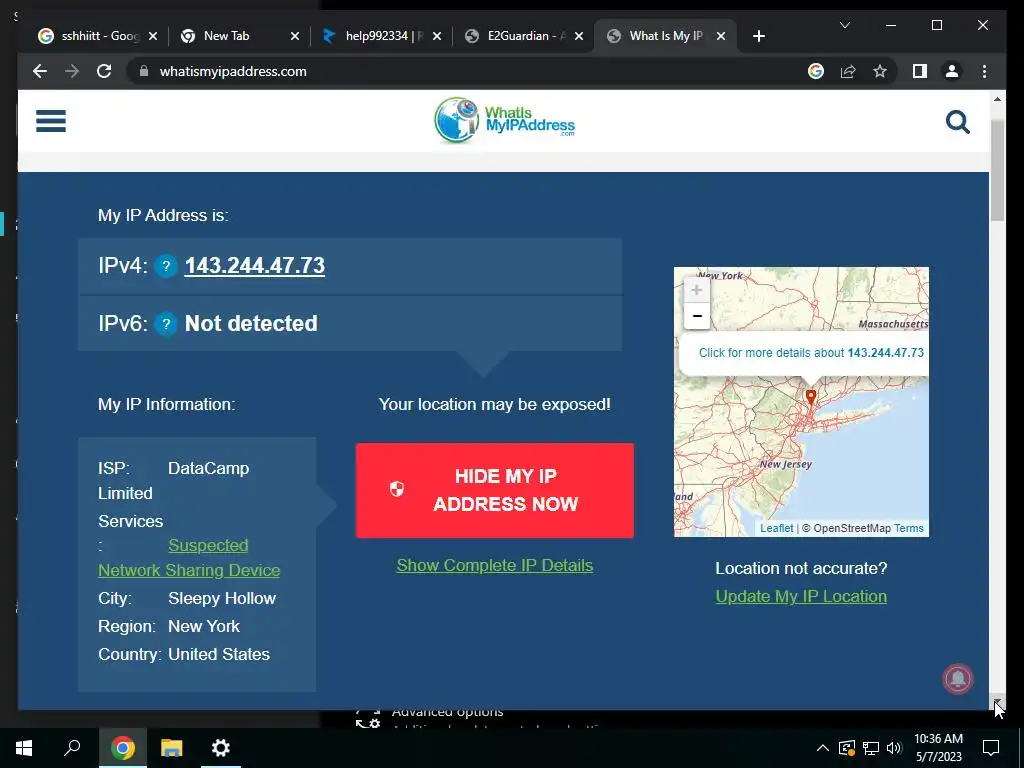Open Settings gear in taskbar
Image resolution: width=1024 pixels, height=768 pixels.
(221, 748)
